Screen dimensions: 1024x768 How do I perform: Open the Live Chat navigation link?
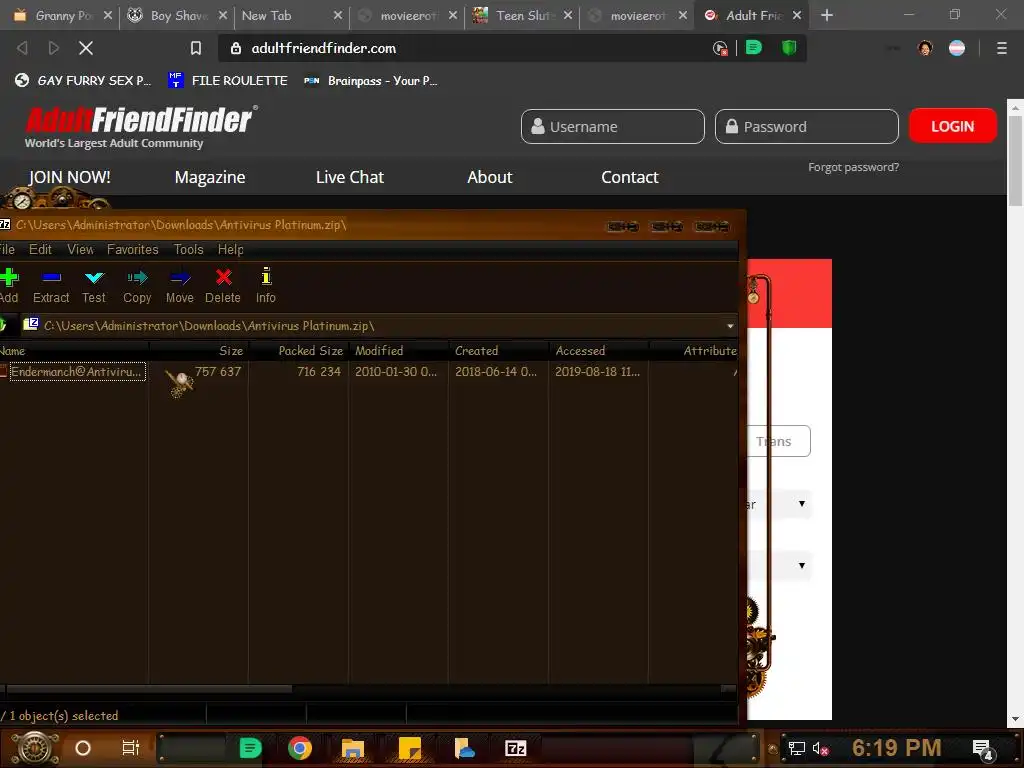(349, 177)
